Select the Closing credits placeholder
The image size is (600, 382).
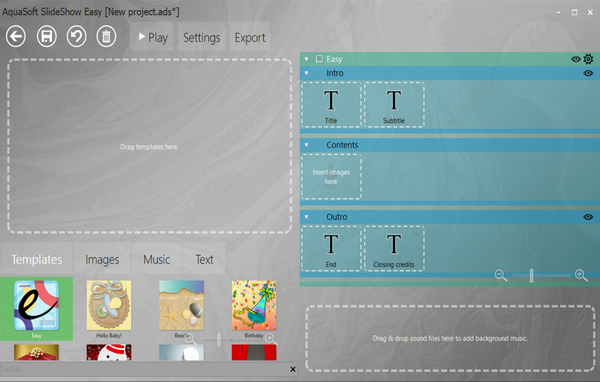pyautogui.click(x=394, y=248)
